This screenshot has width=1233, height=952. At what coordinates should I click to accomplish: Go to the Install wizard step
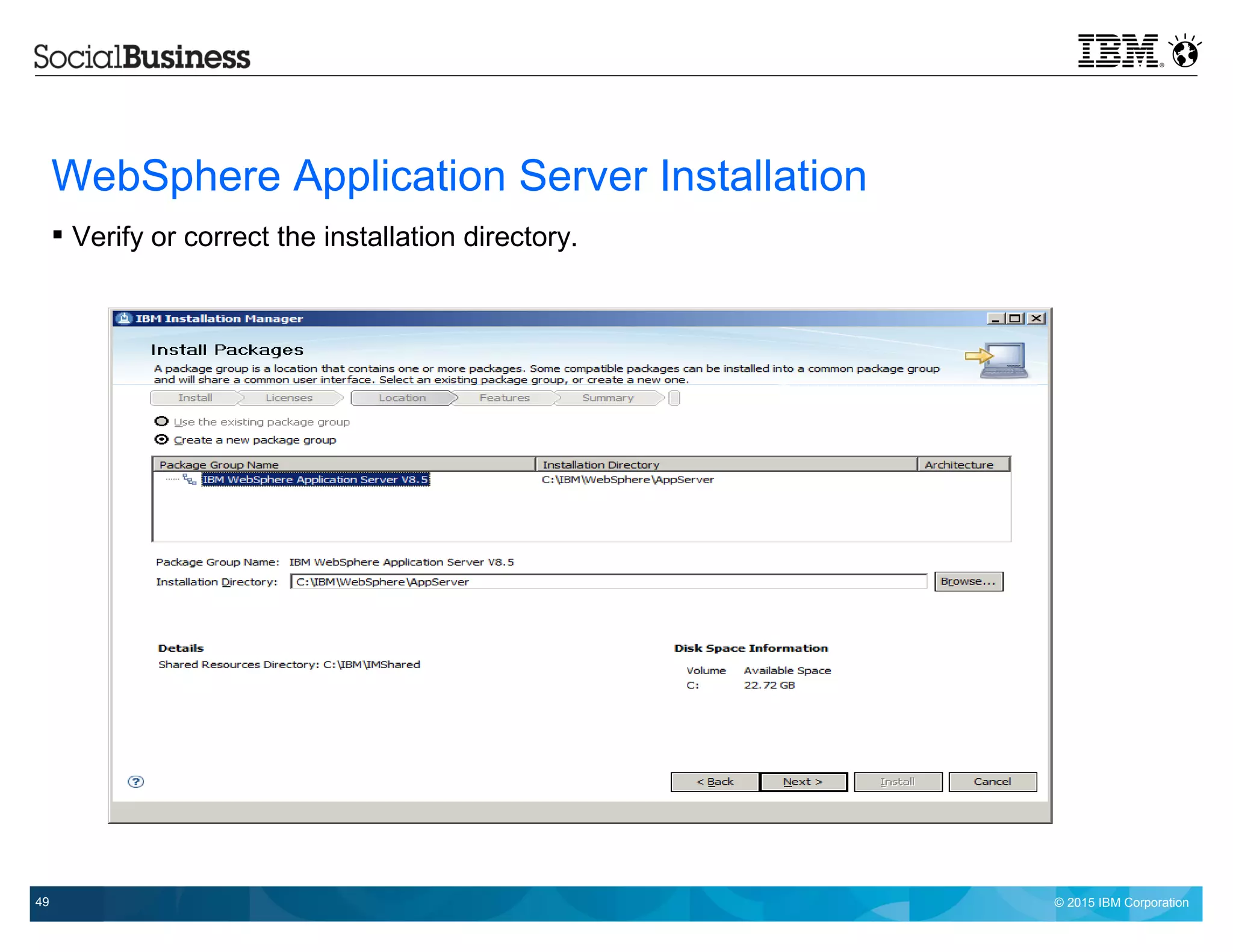pos(195,398)
